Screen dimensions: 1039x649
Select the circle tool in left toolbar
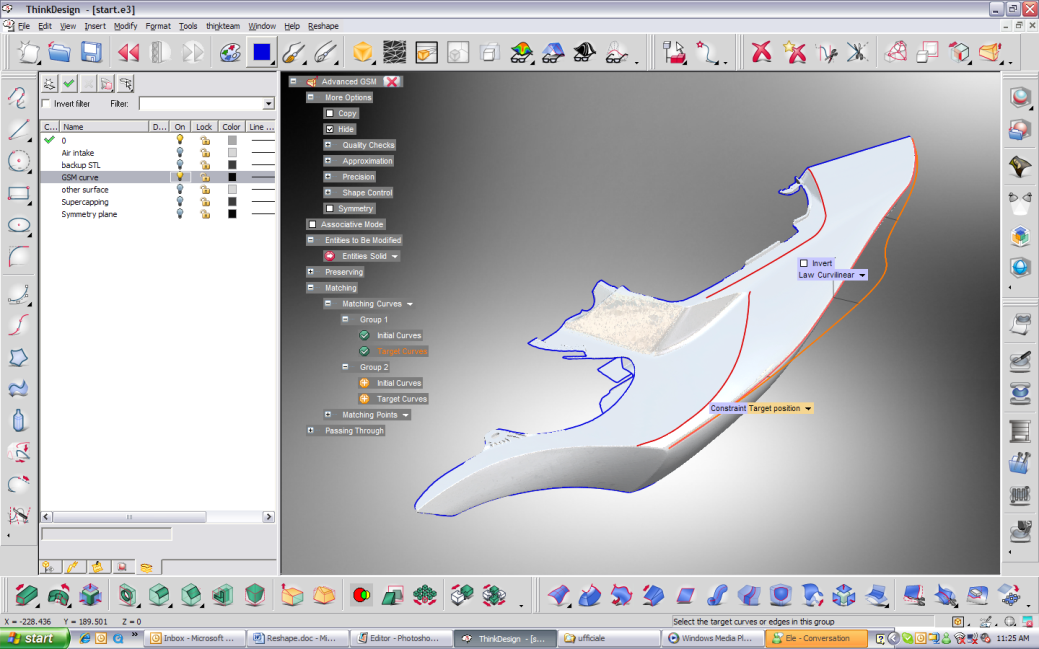18,161
